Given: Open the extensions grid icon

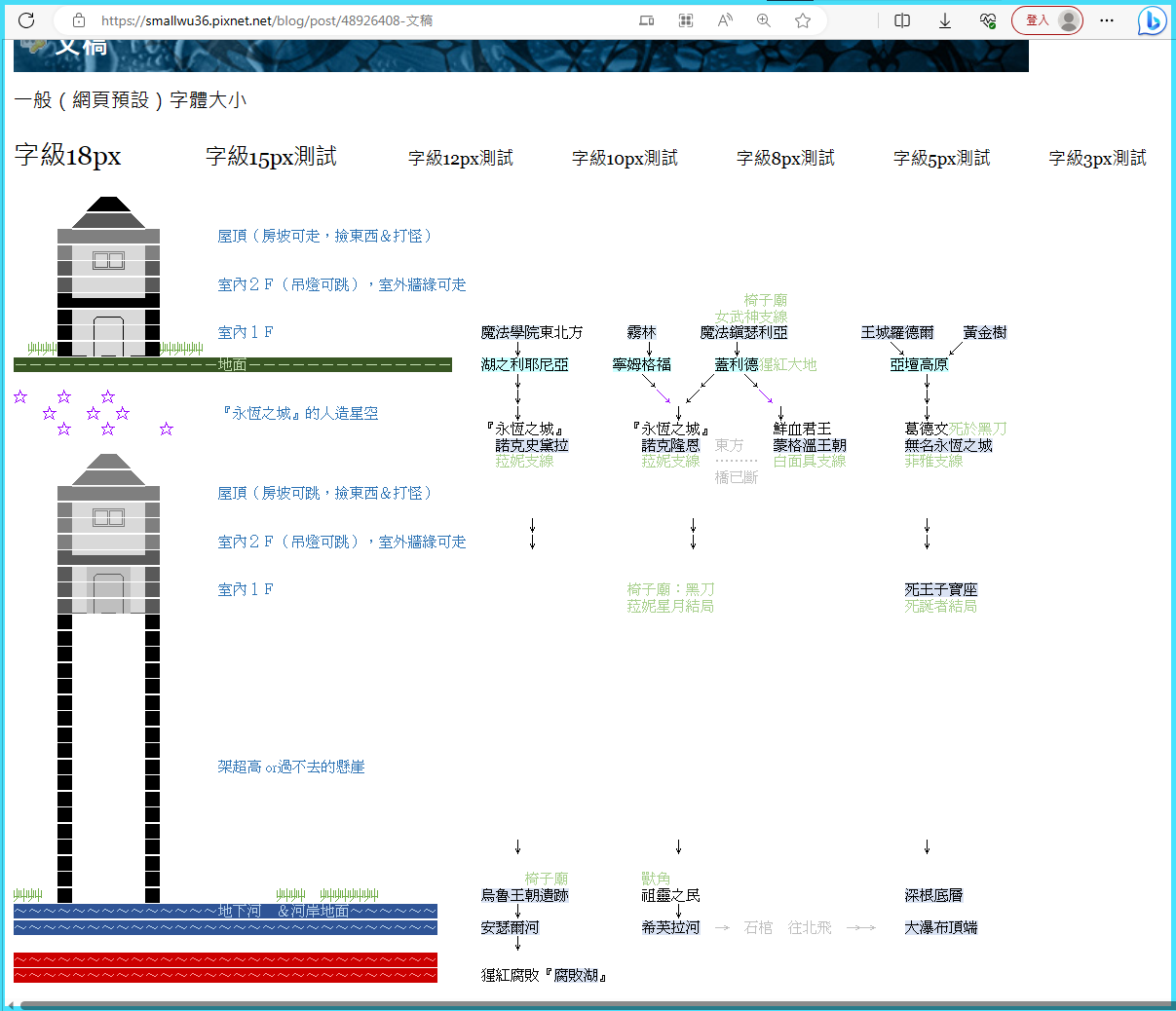Looking at the screenshot, I should [685, 19].
